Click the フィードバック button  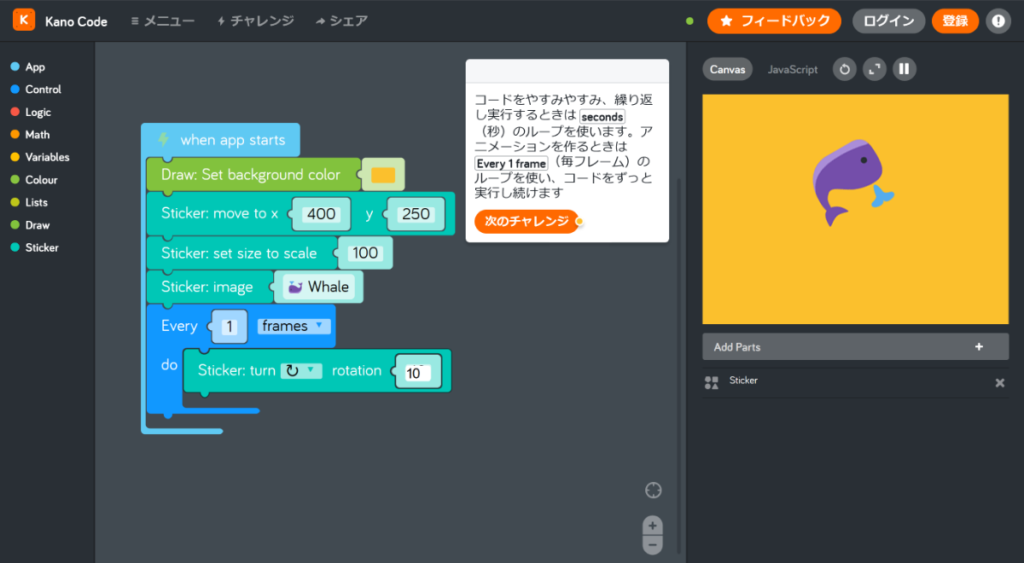774,21
